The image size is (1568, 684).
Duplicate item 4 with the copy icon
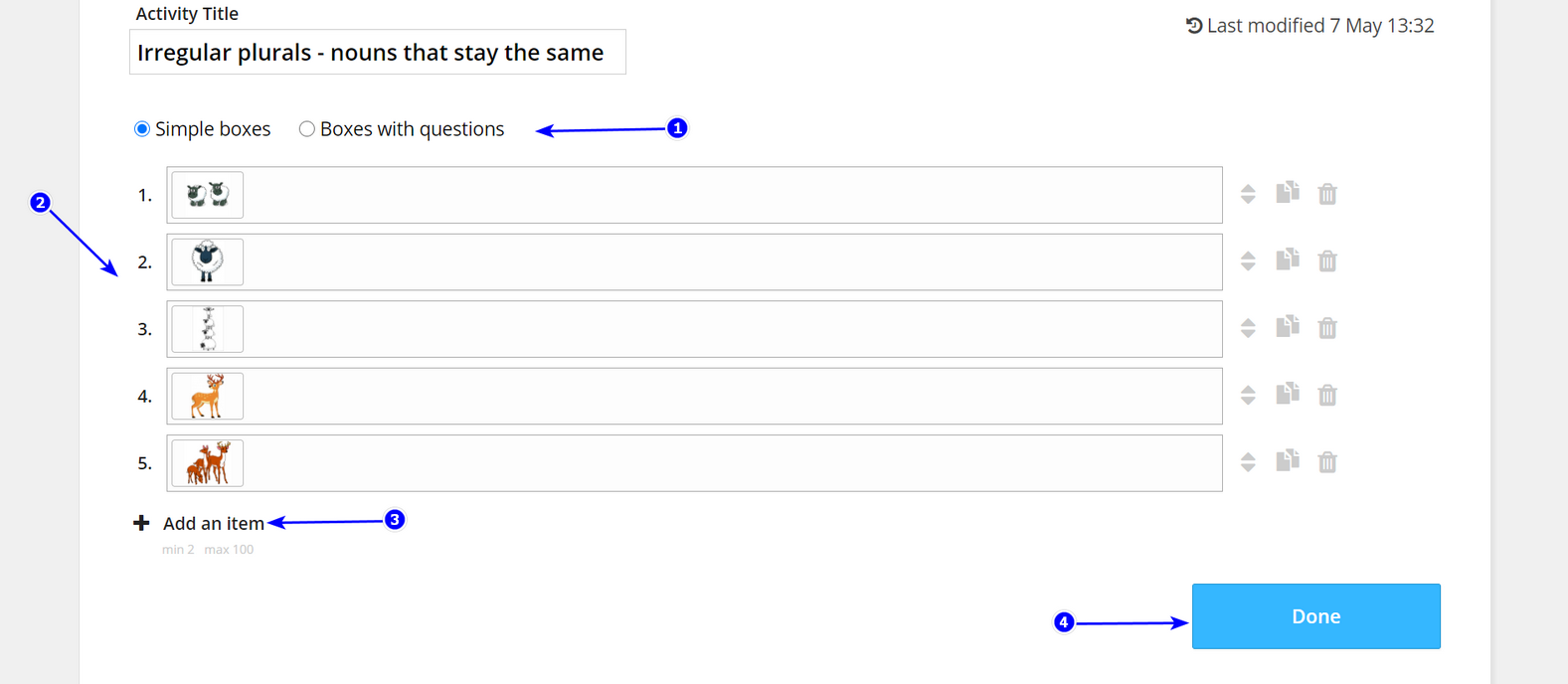click(x=1288, y=395)
